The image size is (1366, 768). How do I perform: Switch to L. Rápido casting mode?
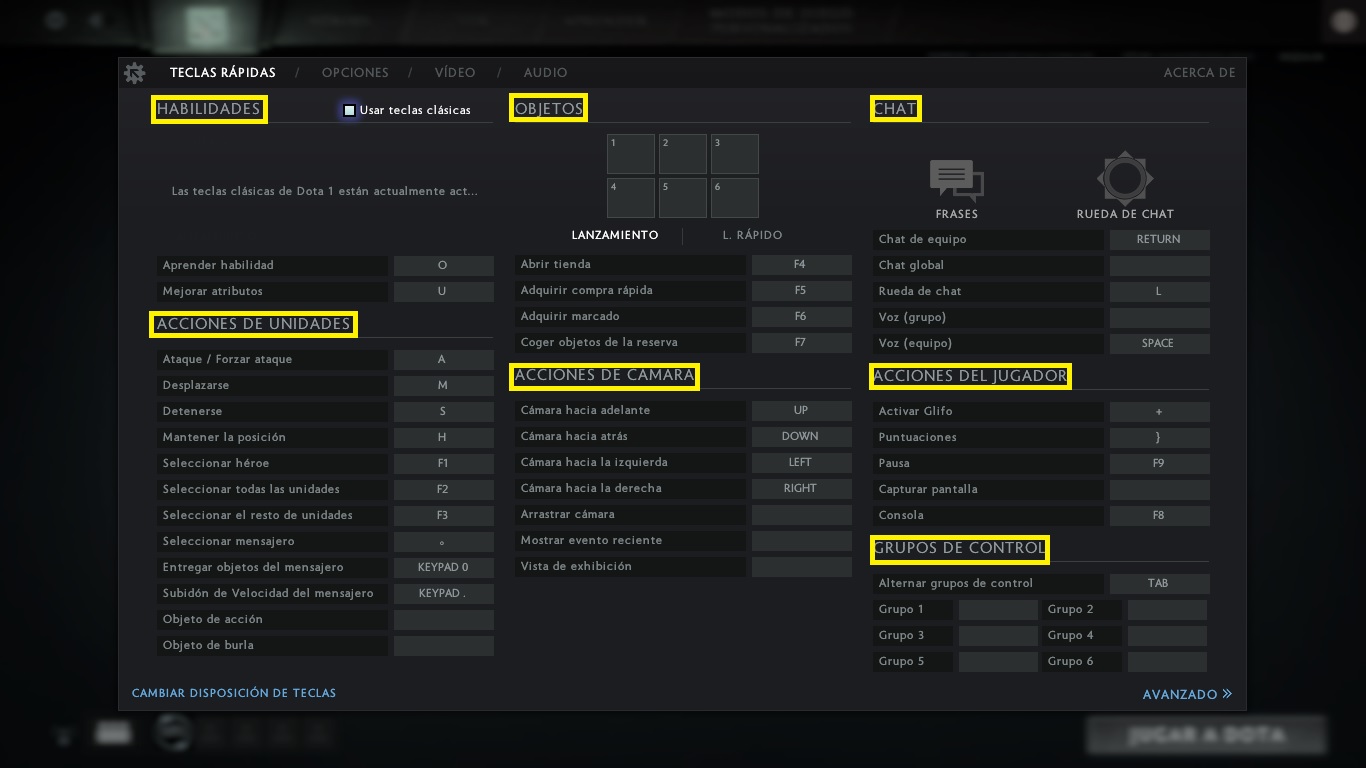click(x=752, y=235)
